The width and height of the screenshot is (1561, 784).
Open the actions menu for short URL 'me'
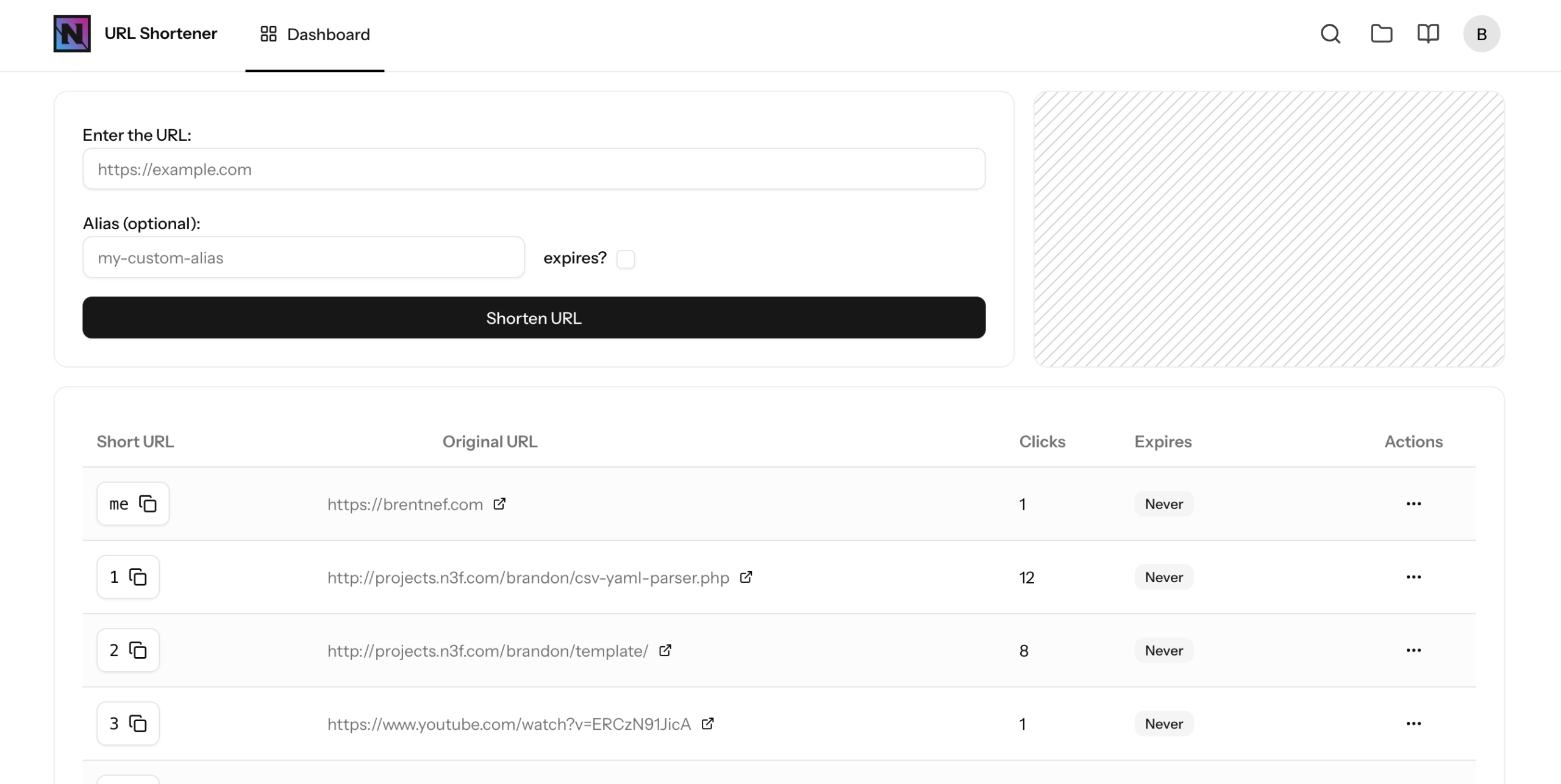(x=1413, y=504)
